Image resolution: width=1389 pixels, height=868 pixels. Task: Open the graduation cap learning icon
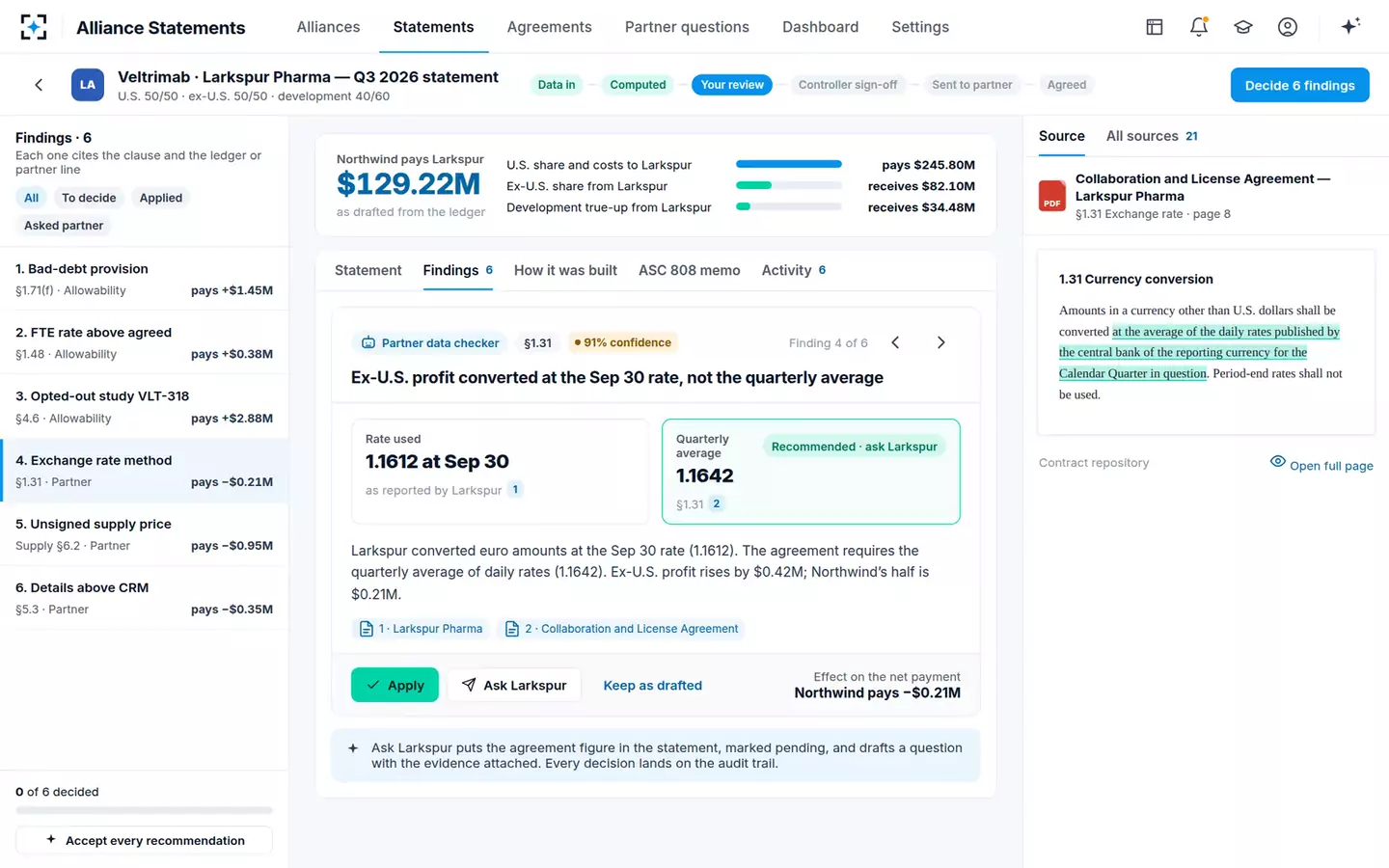pos(1243,27)
